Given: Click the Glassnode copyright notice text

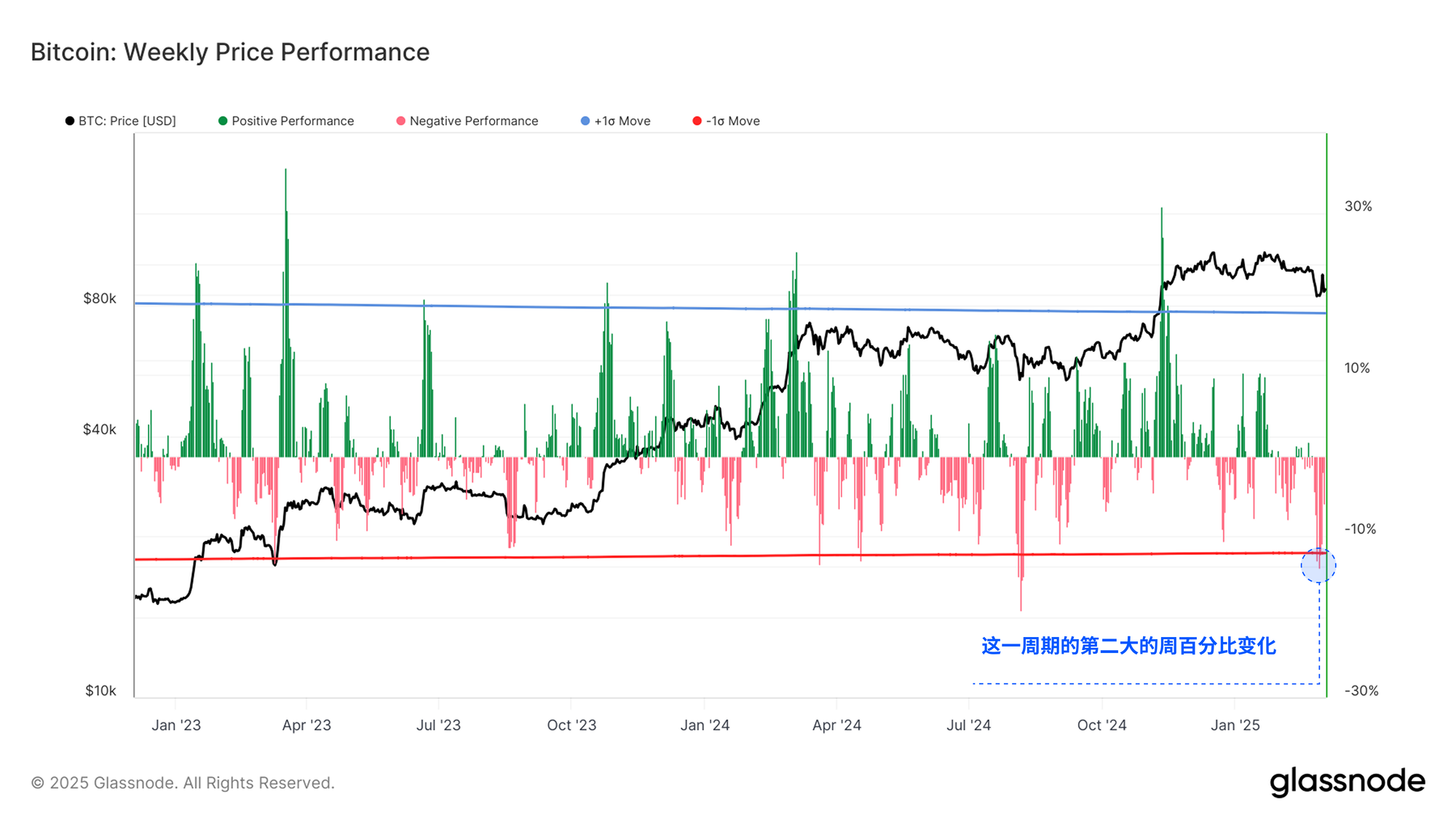Looking at the screenshot, I should click(183, 783).
